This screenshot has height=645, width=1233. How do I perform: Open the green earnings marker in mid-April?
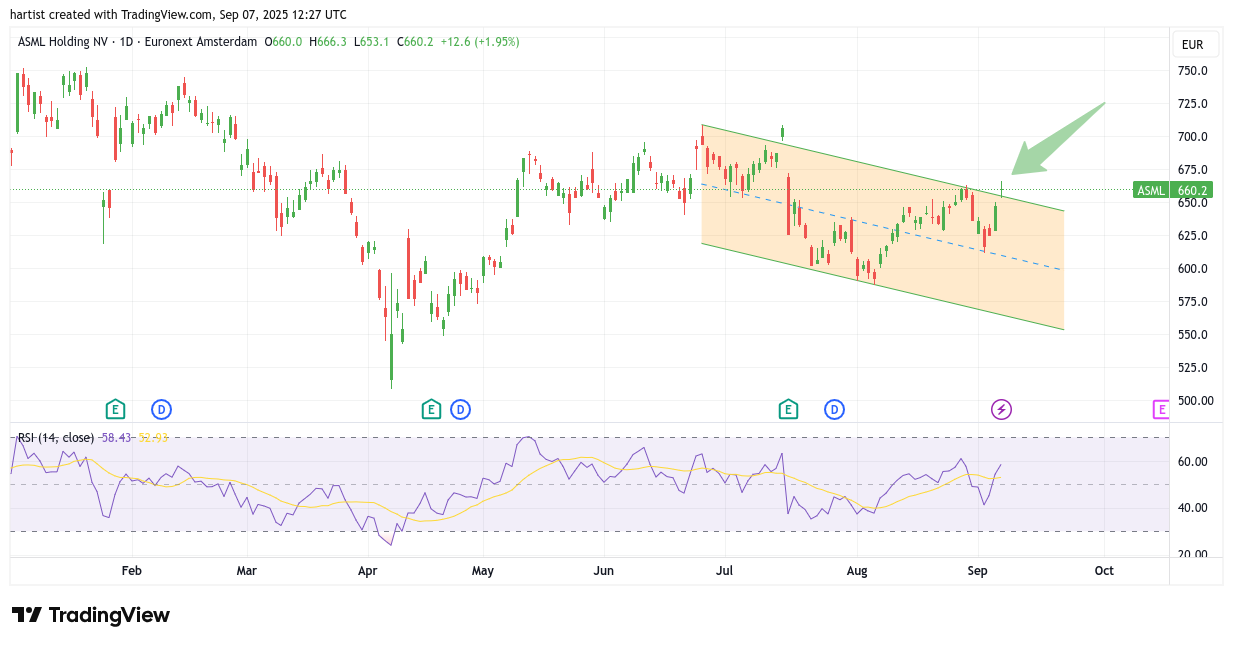pos(431,409)
